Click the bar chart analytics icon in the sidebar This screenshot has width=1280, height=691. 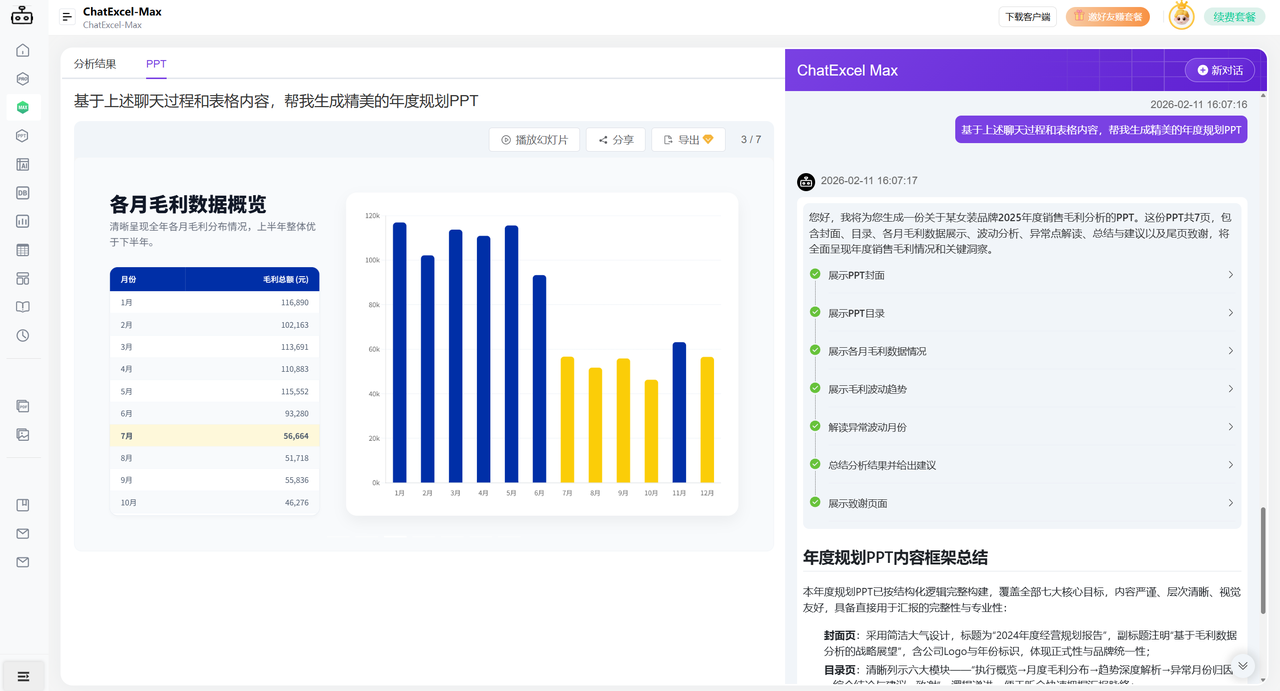coord(22,221)
